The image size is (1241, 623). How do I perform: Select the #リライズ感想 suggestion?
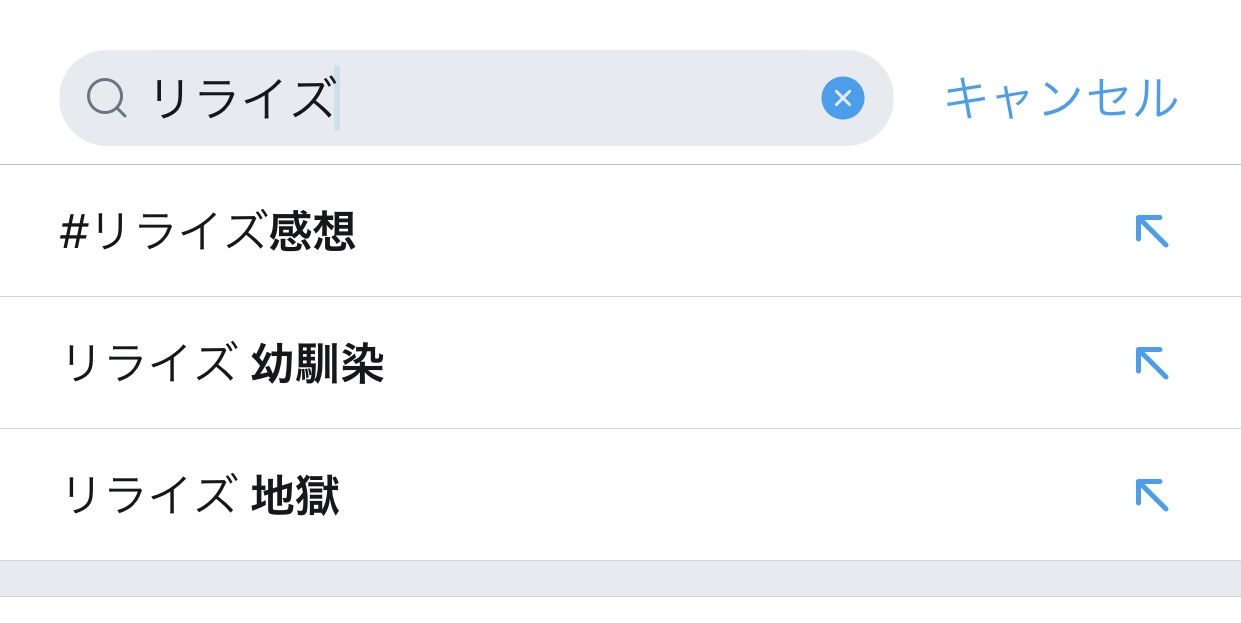[207, 231]
